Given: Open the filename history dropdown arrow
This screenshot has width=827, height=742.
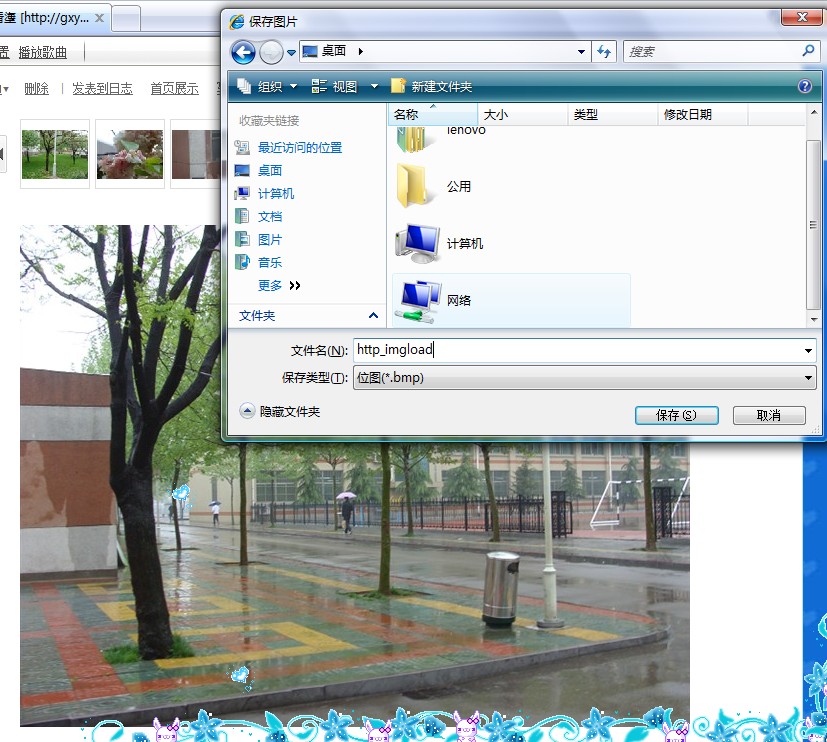Looking at the screenshot, I should point(808,351).
